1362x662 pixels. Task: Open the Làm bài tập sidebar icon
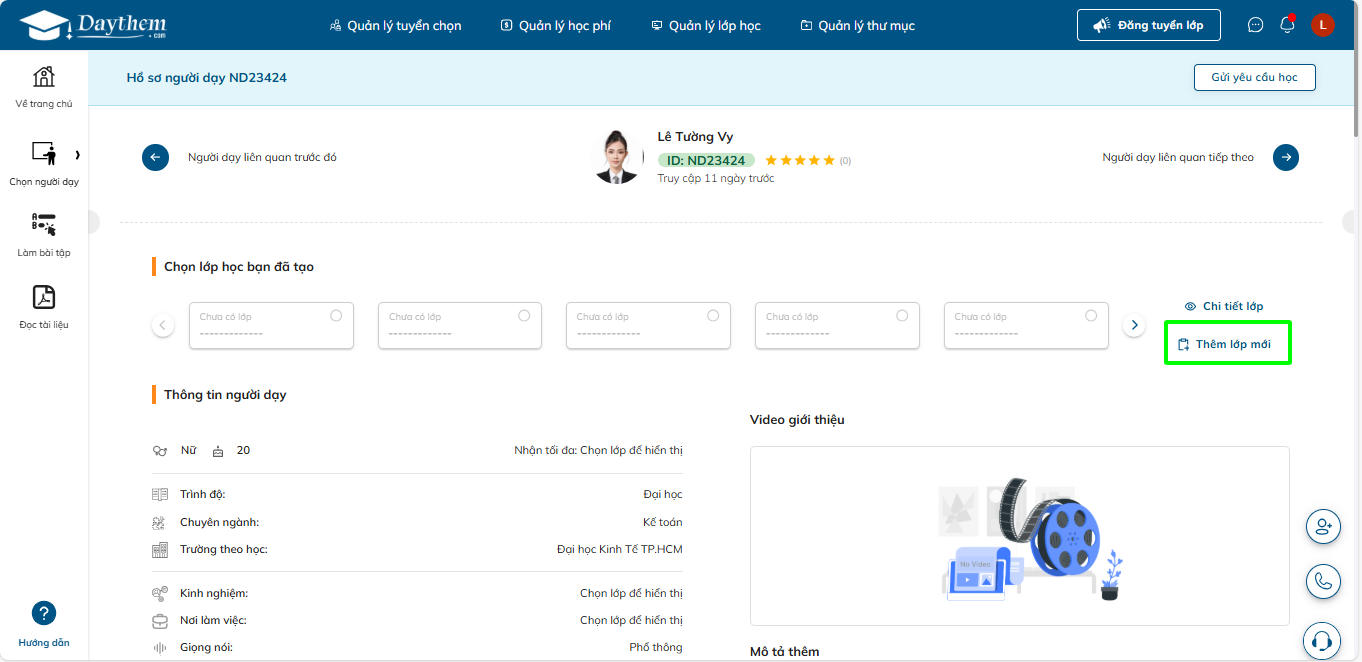44,225
